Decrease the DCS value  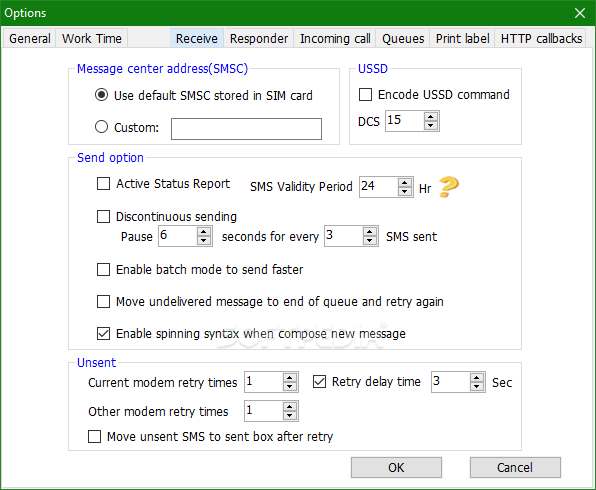coord(430,125)
